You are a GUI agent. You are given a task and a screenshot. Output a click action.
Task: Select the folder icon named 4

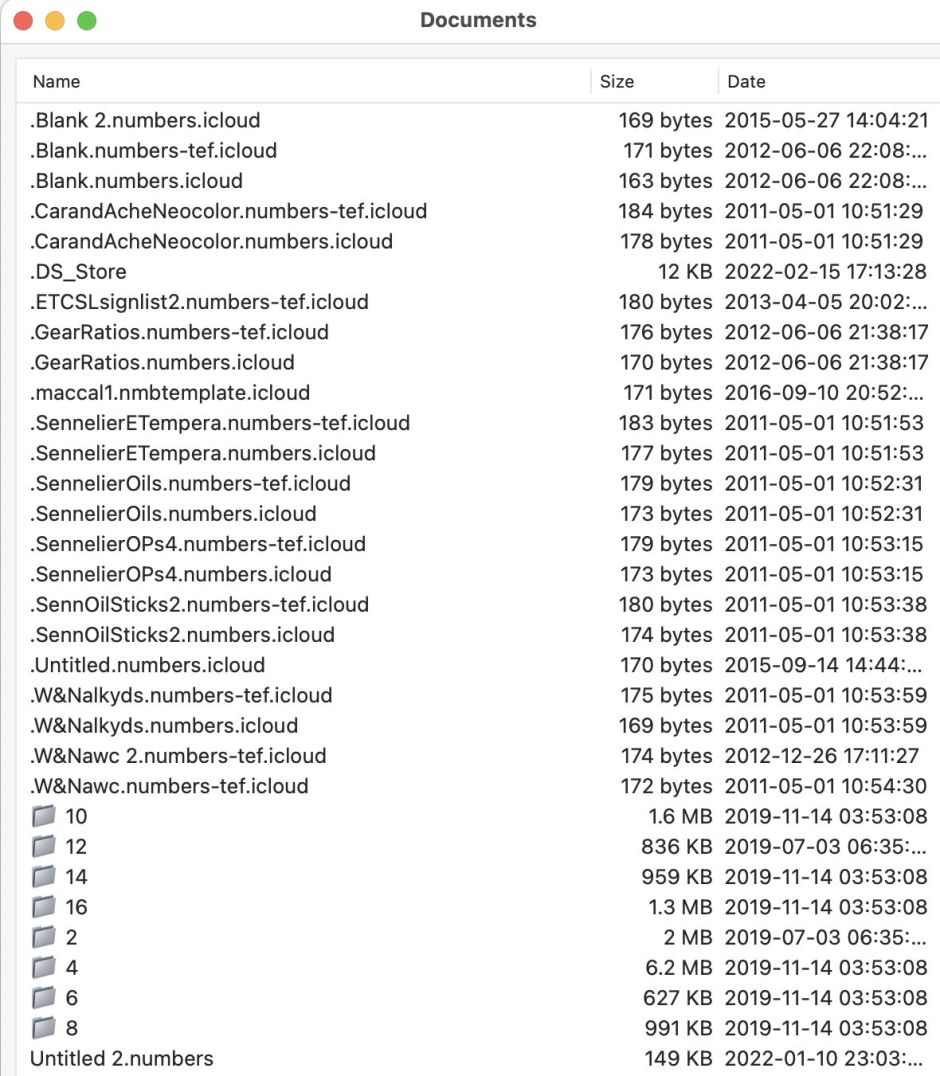point(43,968)
